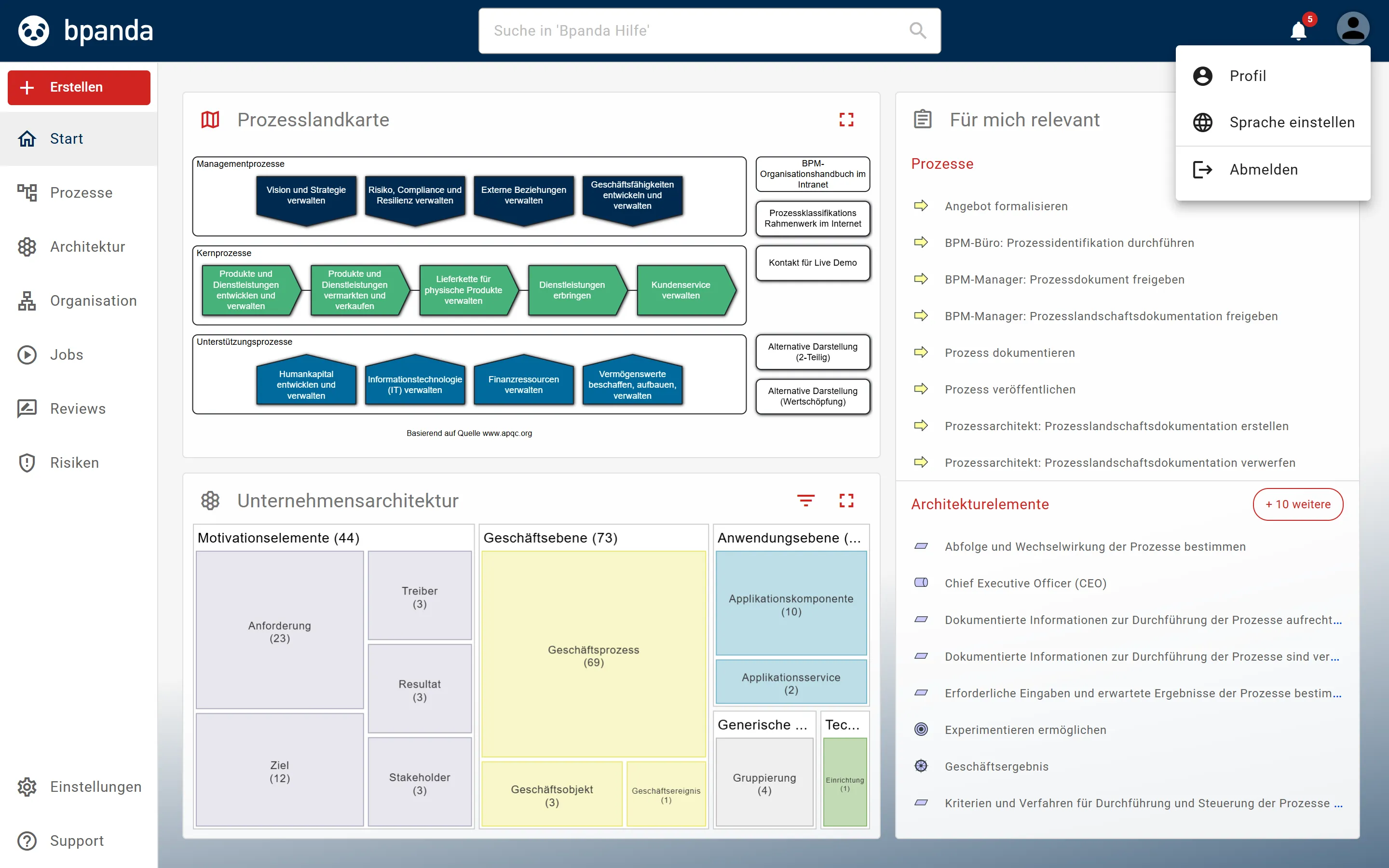The height and width of the screenshot is (868, 1389).
Task: Select Gruppierung (4) tile
Action: coord(764,783)
